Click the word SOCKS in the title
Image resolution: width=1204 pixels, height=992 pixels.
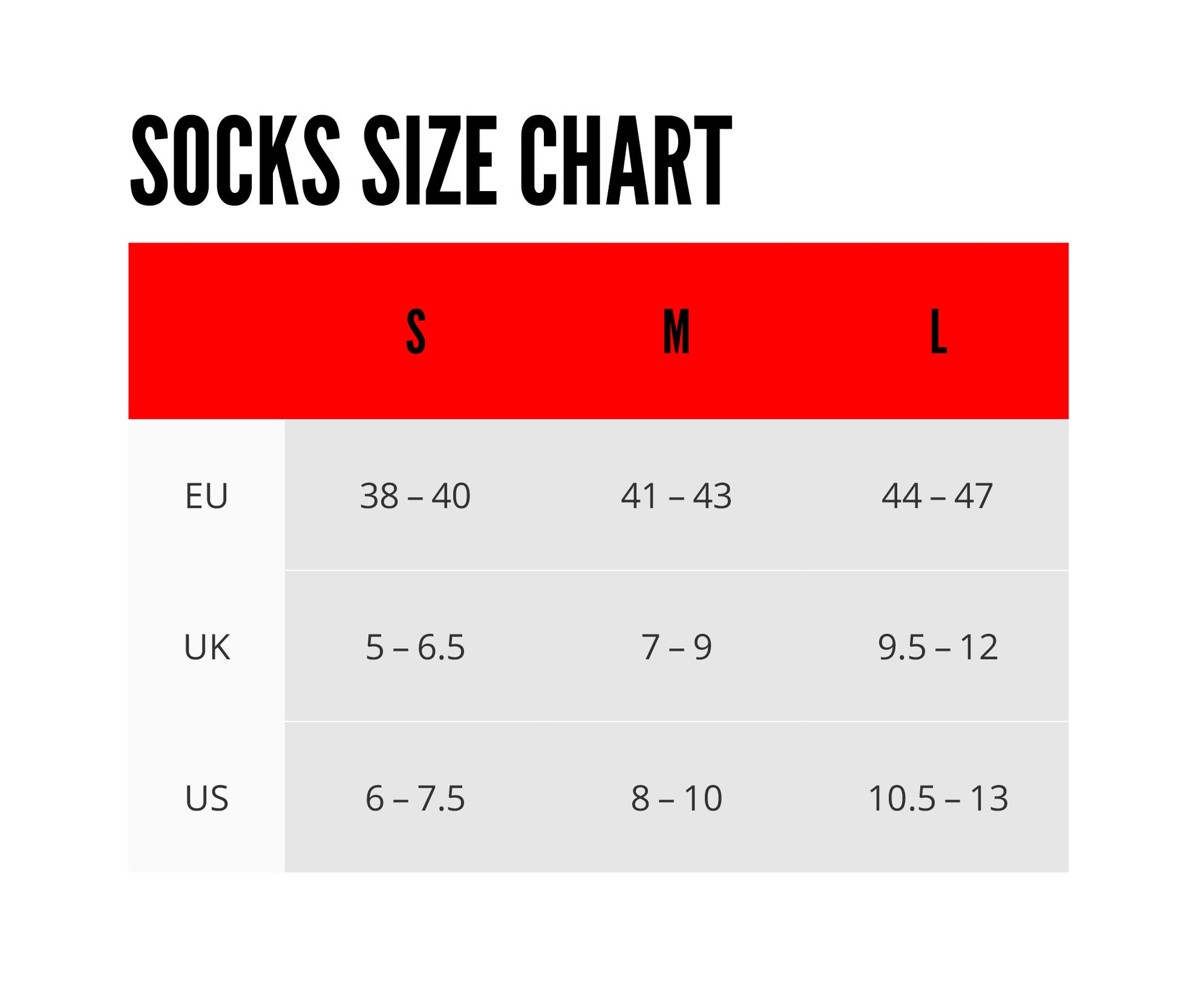click(x=235, y=161)
